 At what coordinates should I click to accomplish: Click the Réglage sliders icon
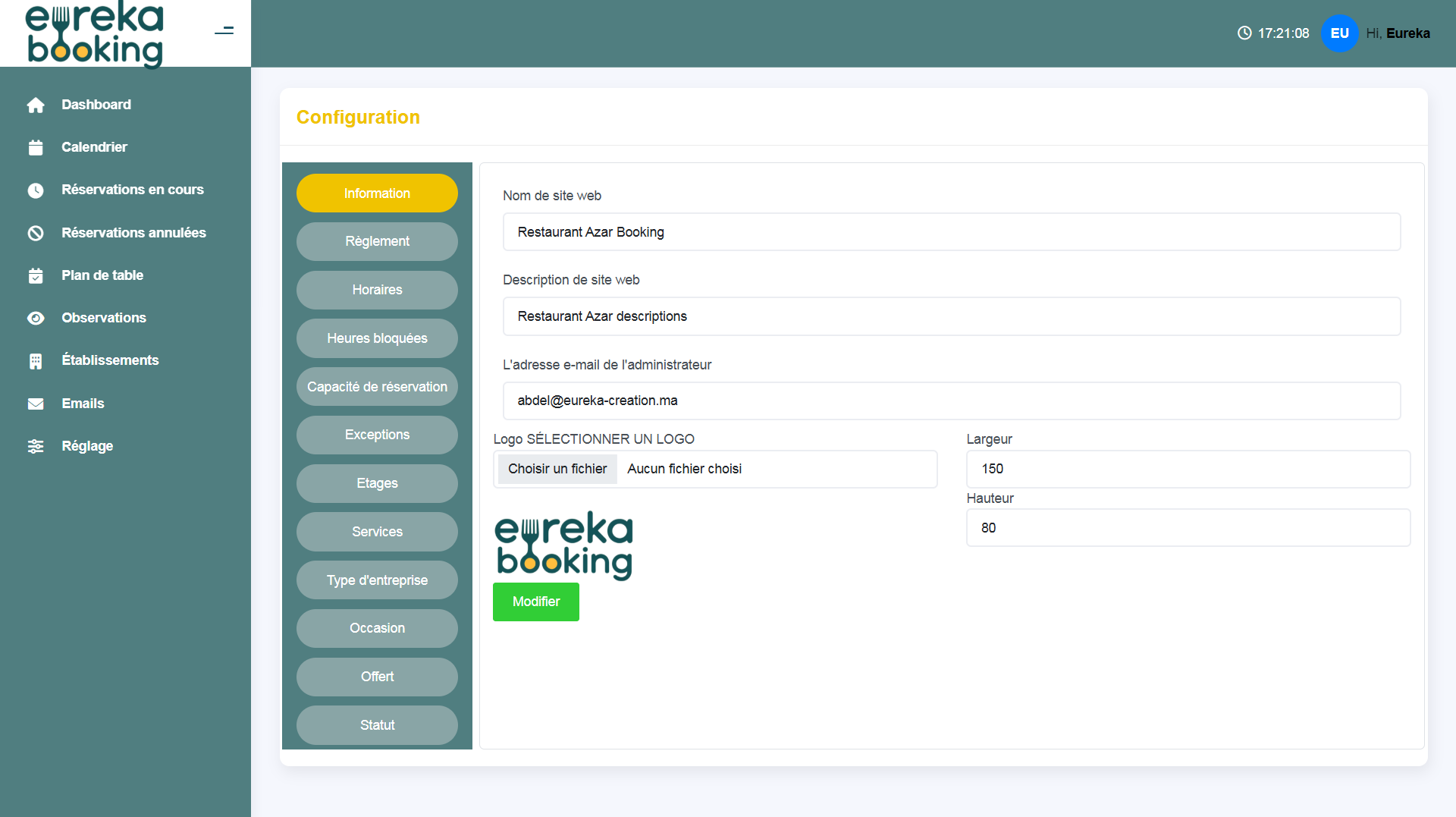click(x=36, y=447)
